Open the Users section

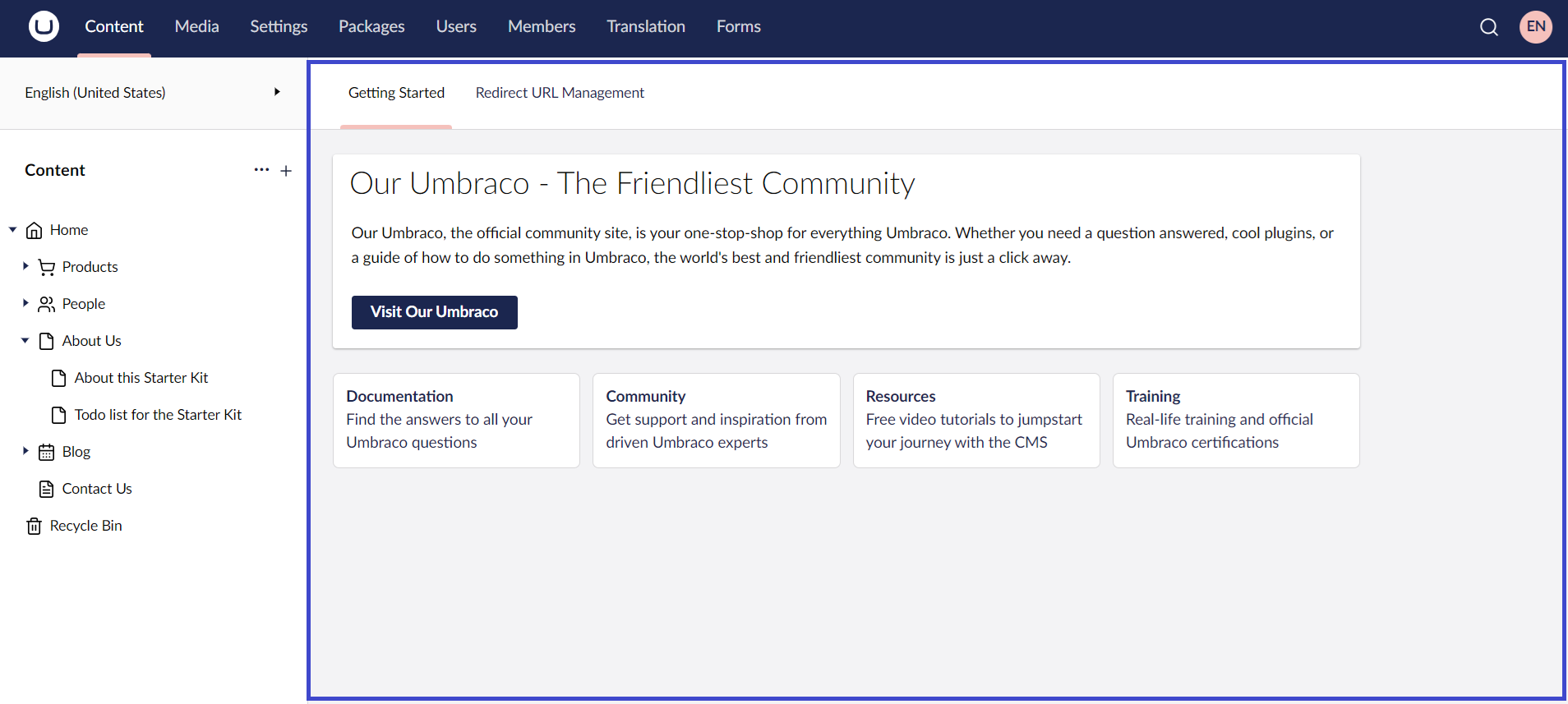(x=456, y=26)
